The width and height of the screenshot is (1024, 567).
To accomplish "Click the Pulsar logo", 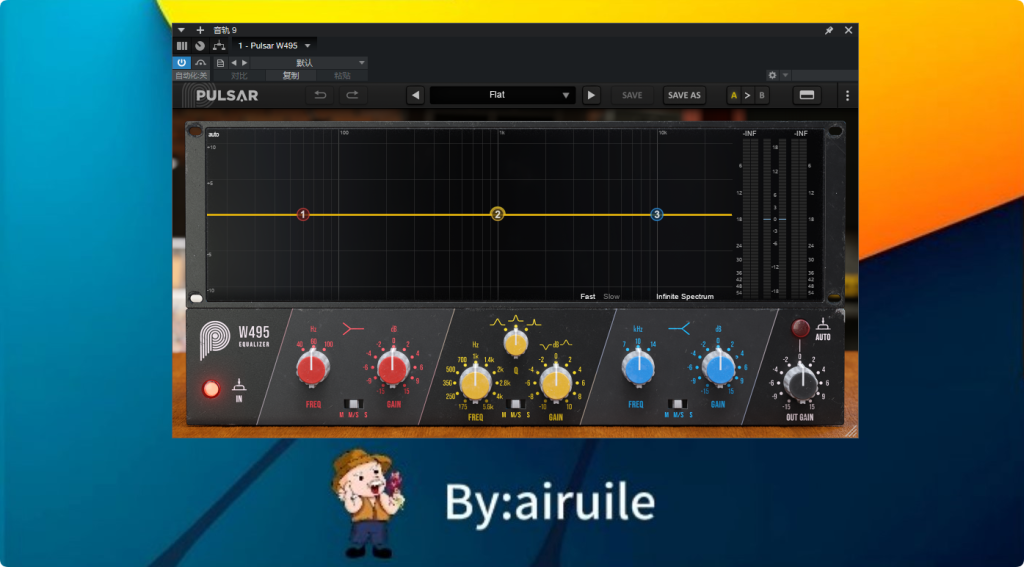I will pyautogui.click(x=220, y=95).
